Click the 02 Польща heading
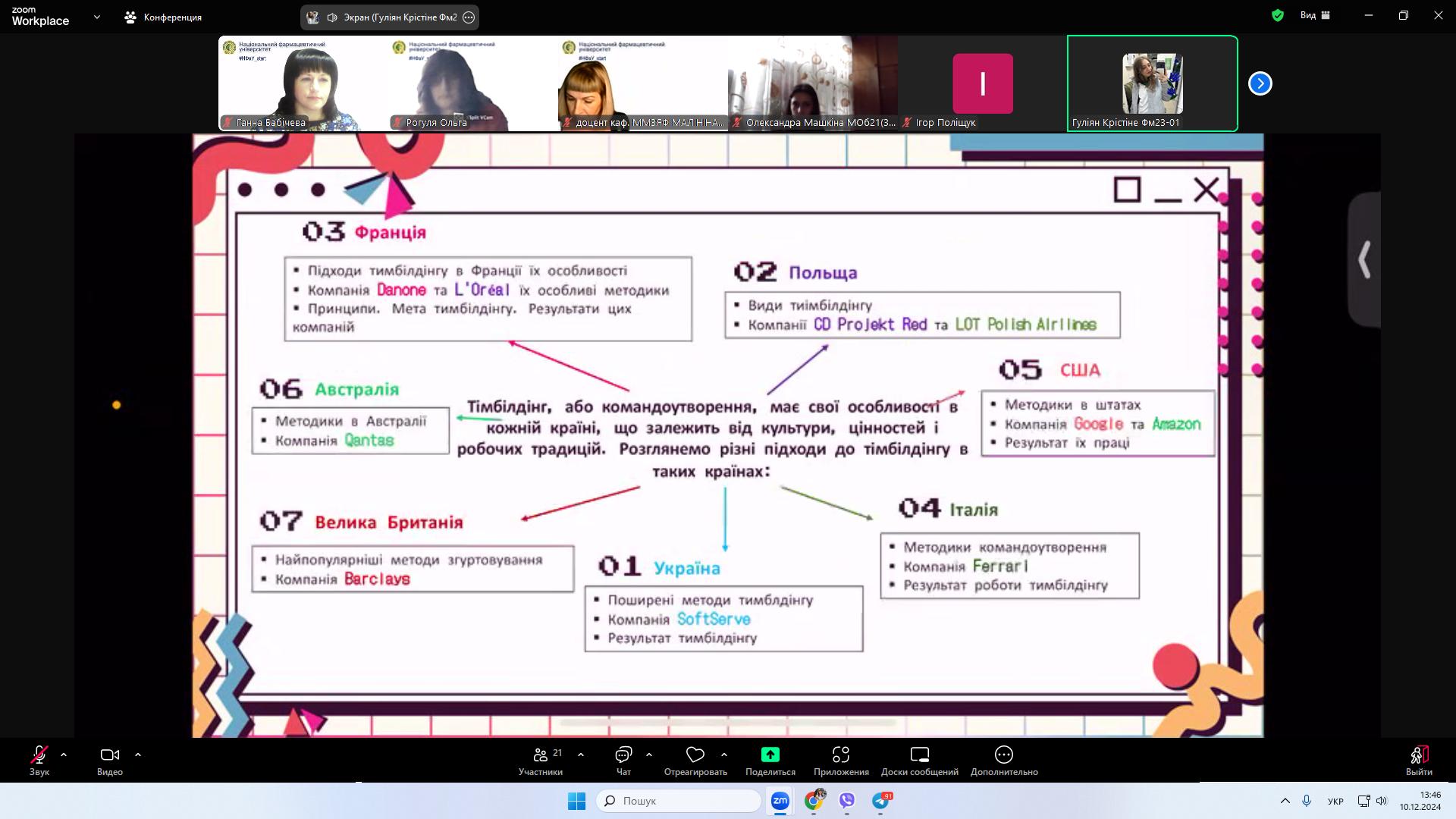 click(x=795, y=271)
